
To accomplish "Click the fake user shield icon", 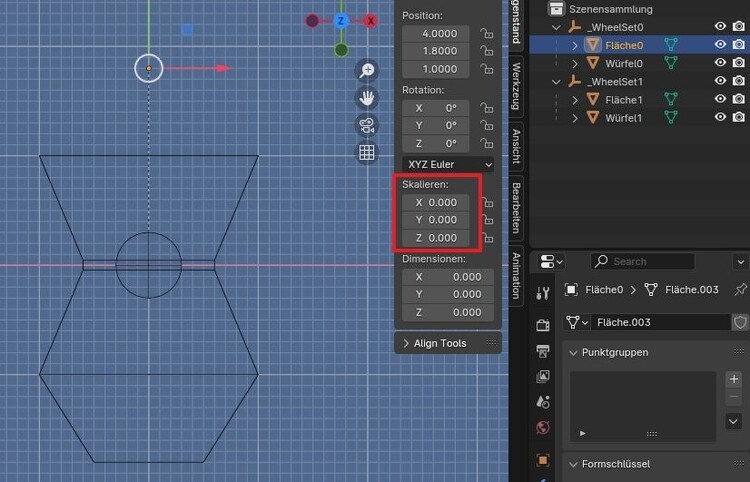I will [740, 322].
